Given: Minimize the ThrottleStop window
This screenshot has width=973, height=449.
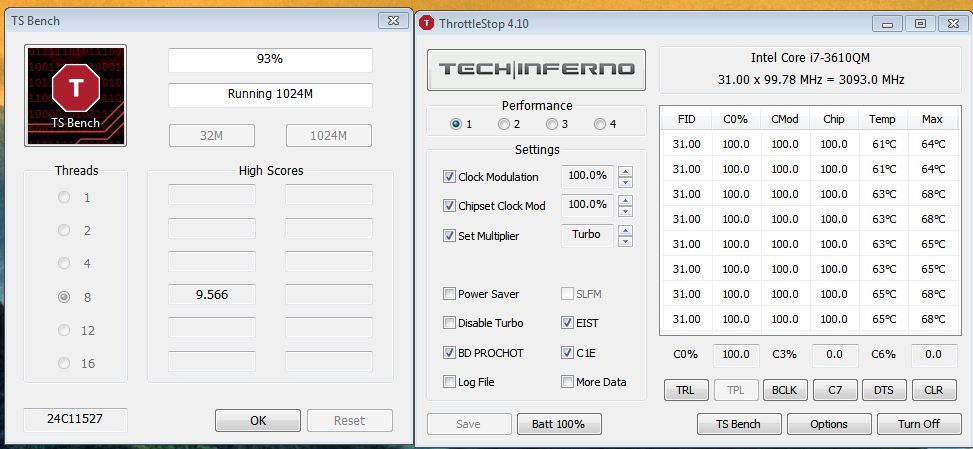Looking at the screenshot, I should pyautogui.click(x=887, y=24).
